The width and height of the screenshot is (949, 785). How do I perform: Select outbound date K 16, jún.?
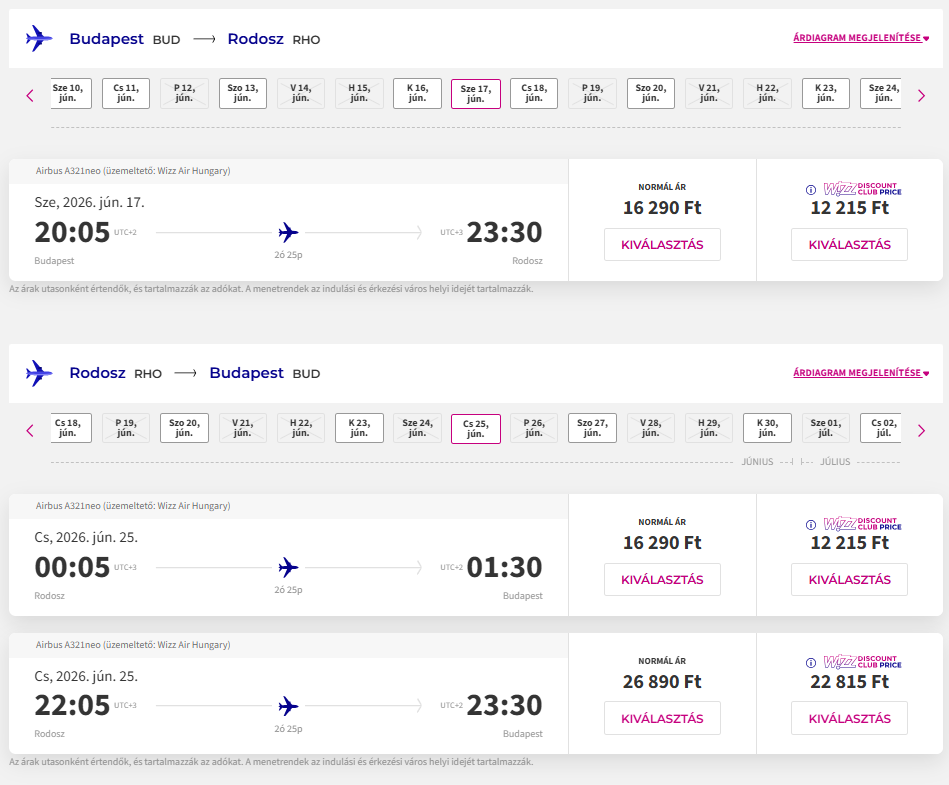pyautogui.click(x=417, y=93)
